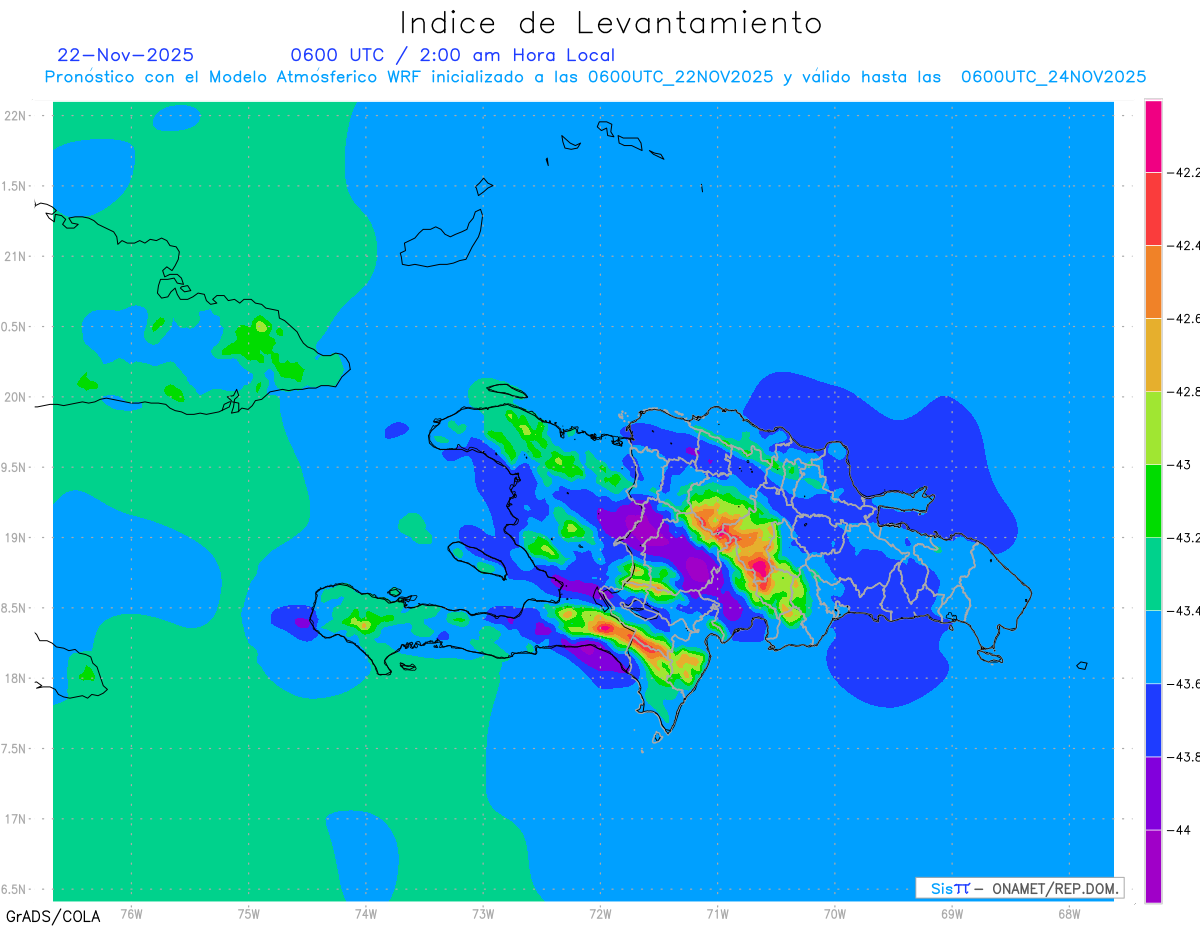
Task: Pick the dark orange colorbar segment
Action: [1153, 281]
